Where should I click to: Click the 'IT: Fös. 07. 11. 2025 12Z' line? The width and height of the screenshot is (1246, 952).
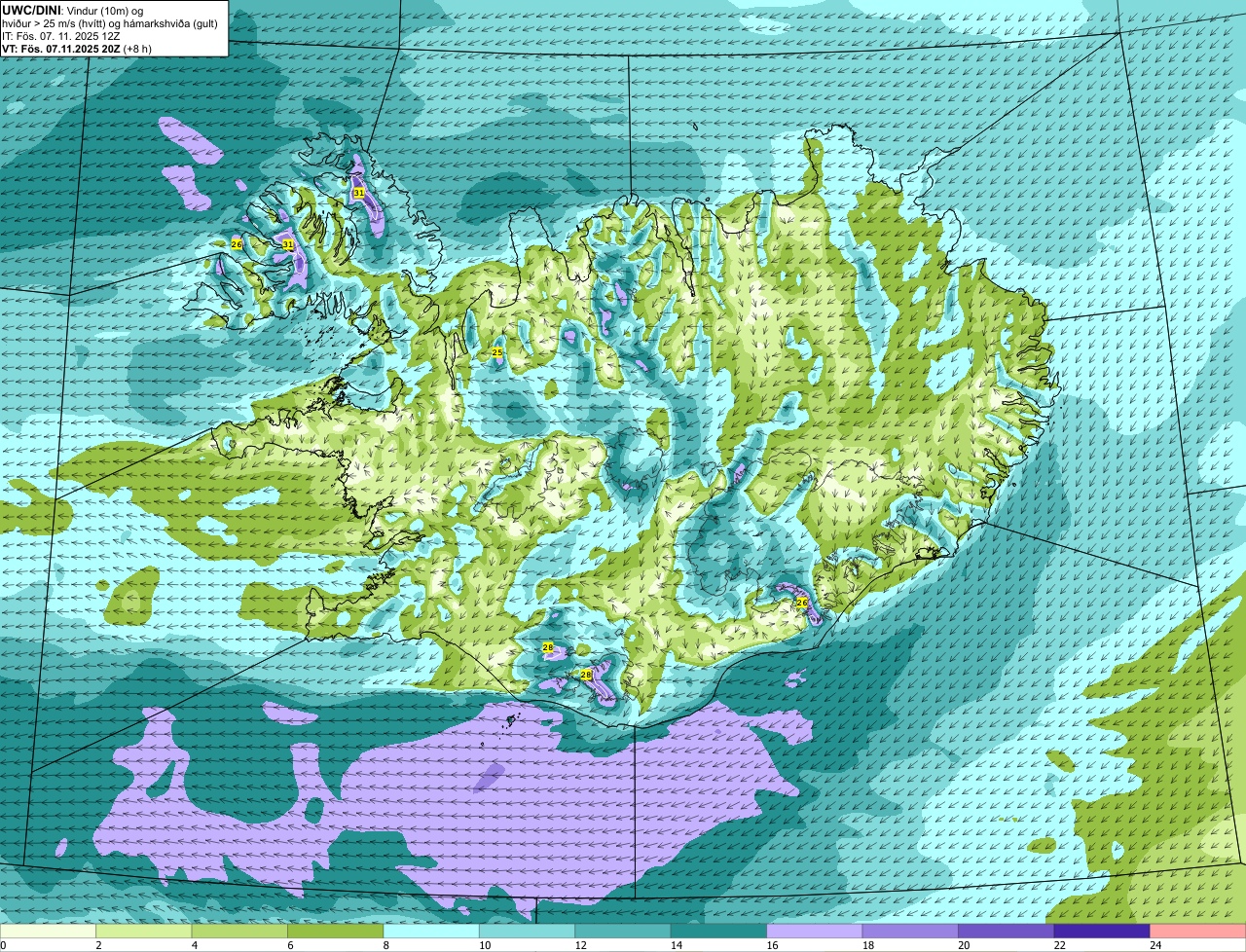click(x=61, y=36)
